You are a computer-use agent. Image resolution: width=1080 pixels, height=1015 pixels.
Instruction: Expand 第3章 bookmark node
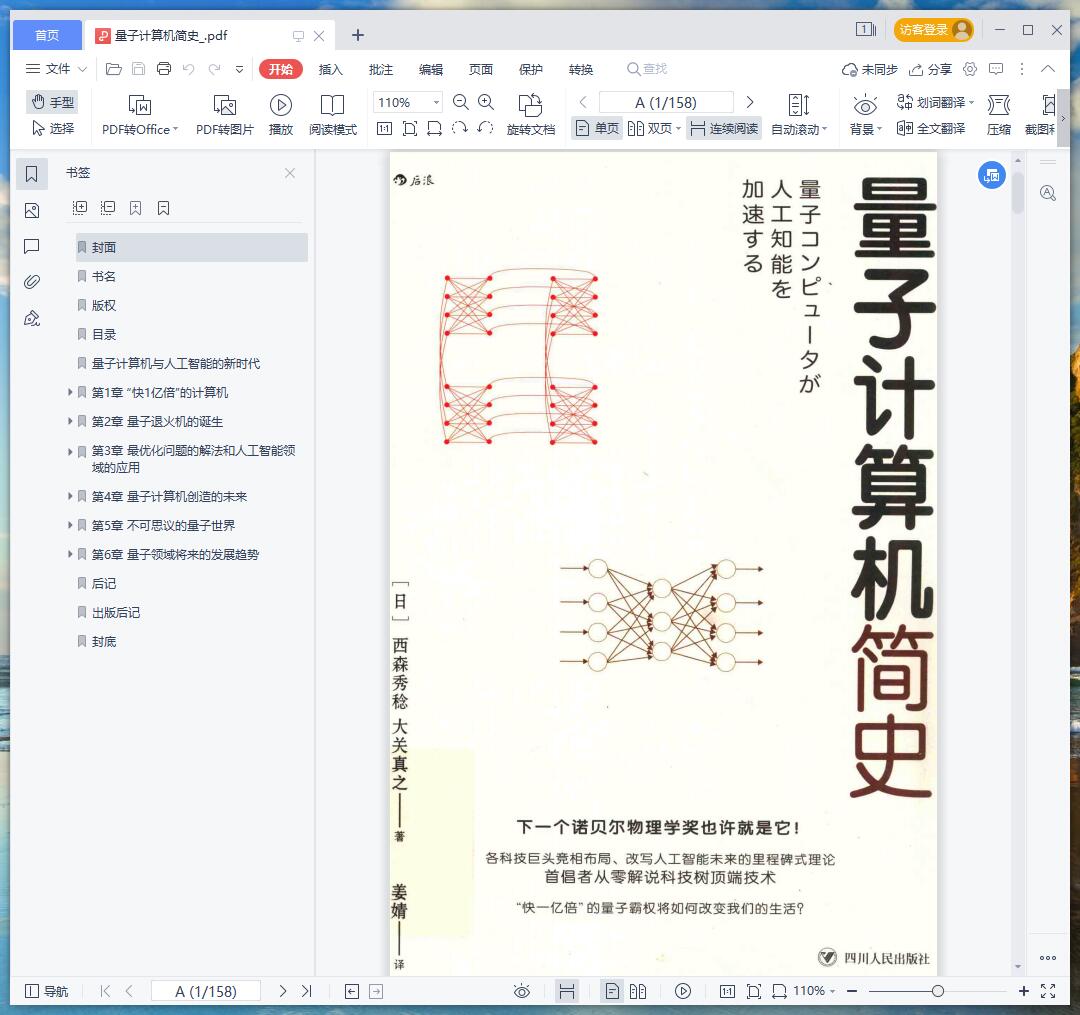pyautogui.click(x=70, y=452)
